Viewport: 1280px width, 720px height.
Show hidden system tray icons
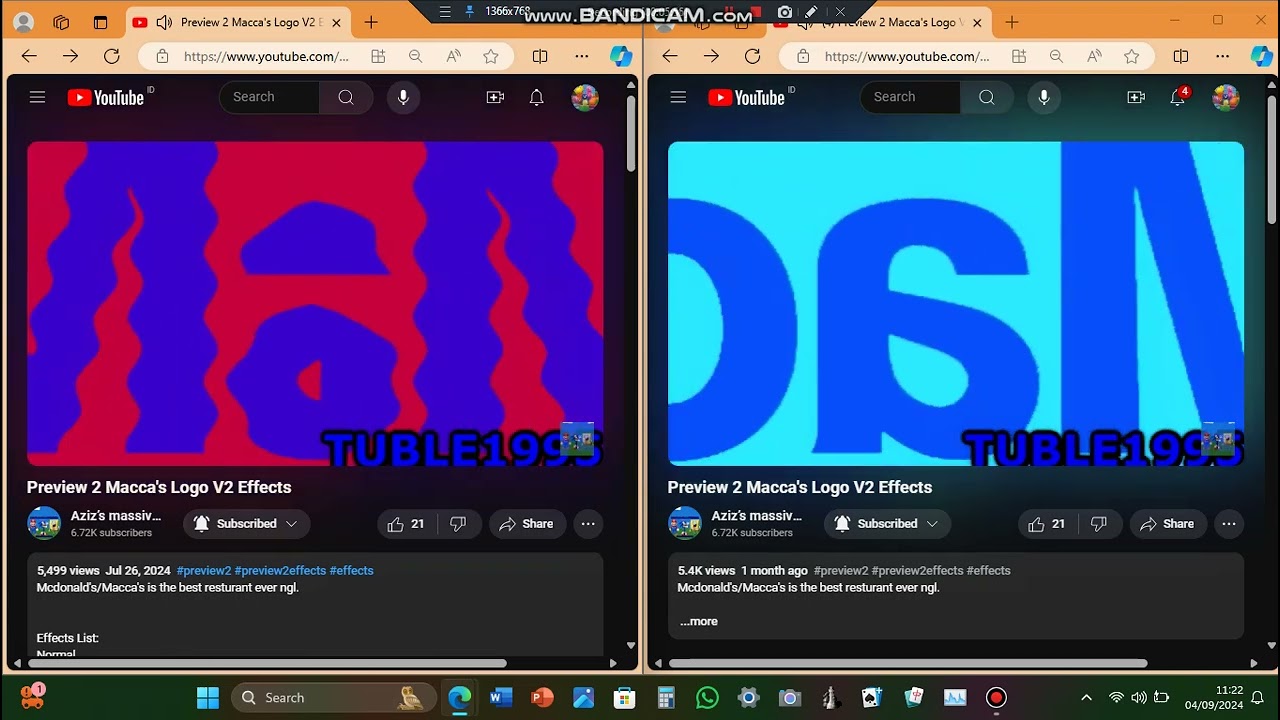click(1086, 697)
